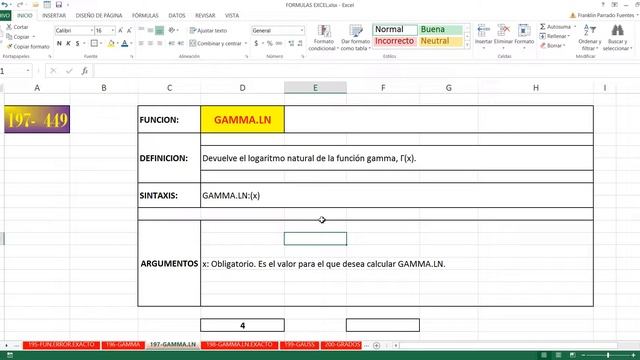Open the 196-GAMMA sheet tab
Image resolution: width=640 pixels, height=360 pixels.
123,345
